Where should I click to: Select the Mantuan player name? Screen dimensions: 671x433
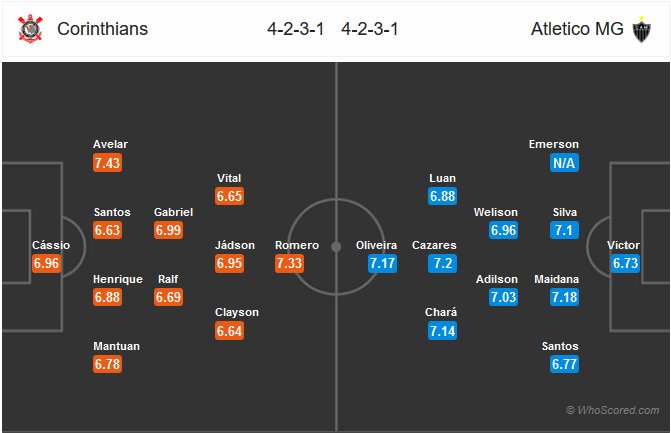(x=116, y=346)
